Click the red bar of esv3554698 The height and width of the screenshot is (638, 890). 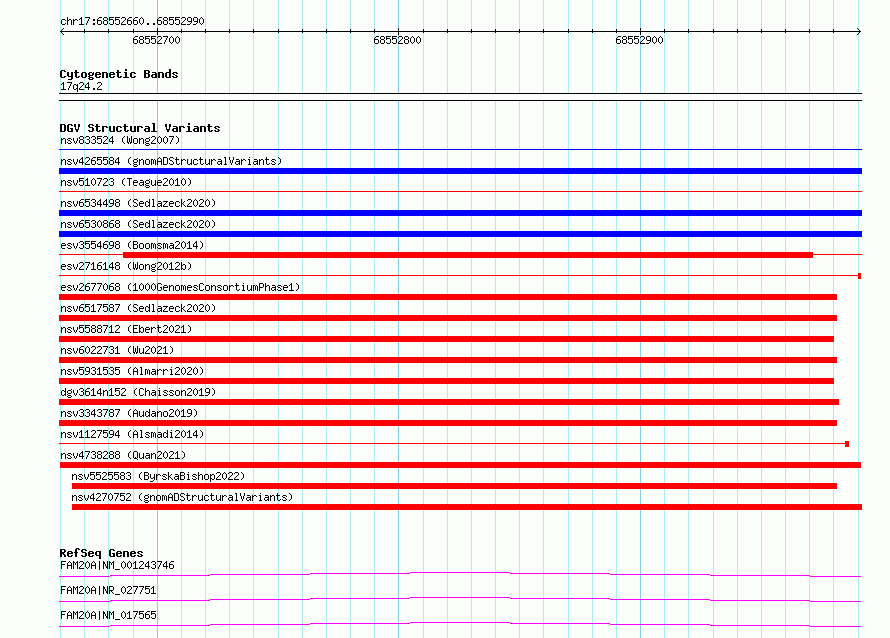tap(468, 255)
